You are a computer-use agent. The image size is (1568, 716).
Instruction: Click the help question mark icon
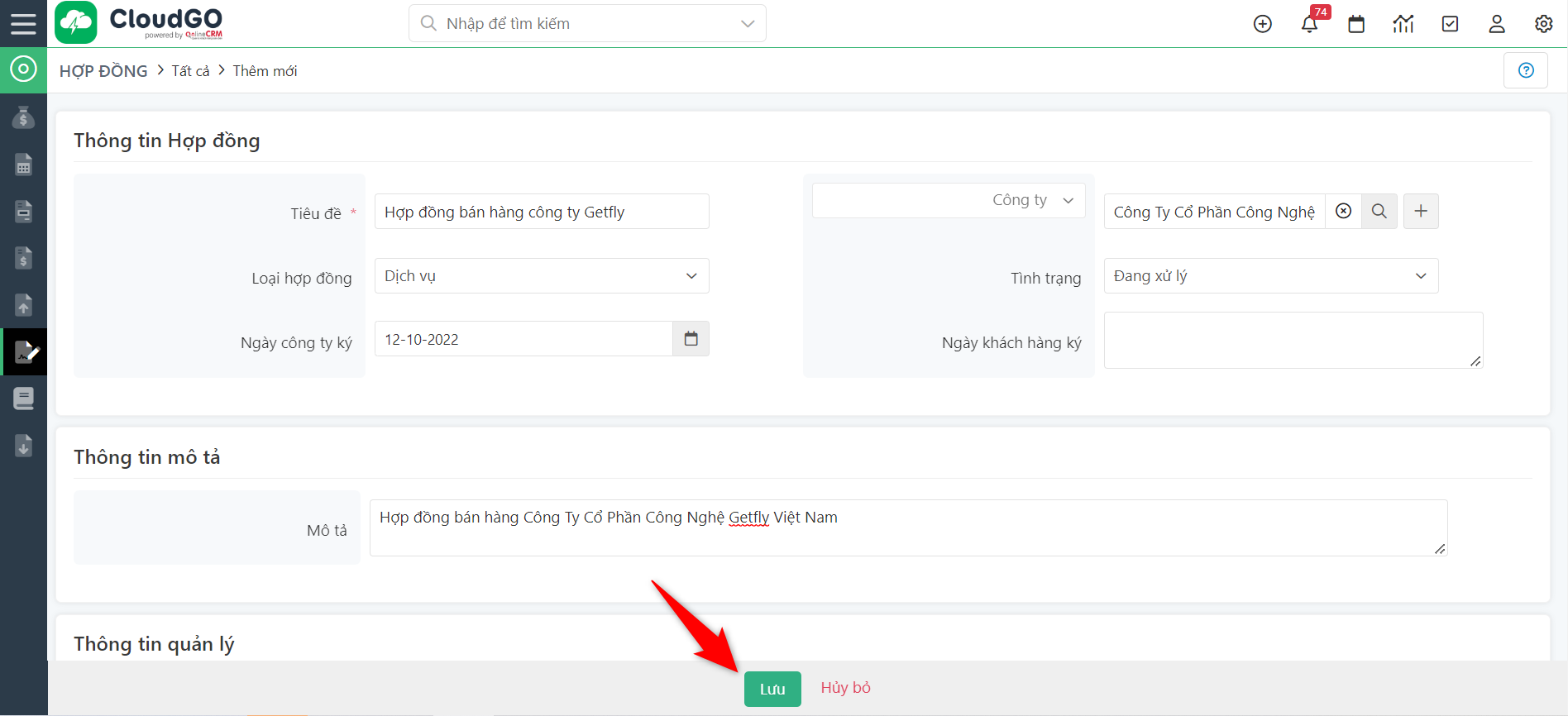point(1526,70)
